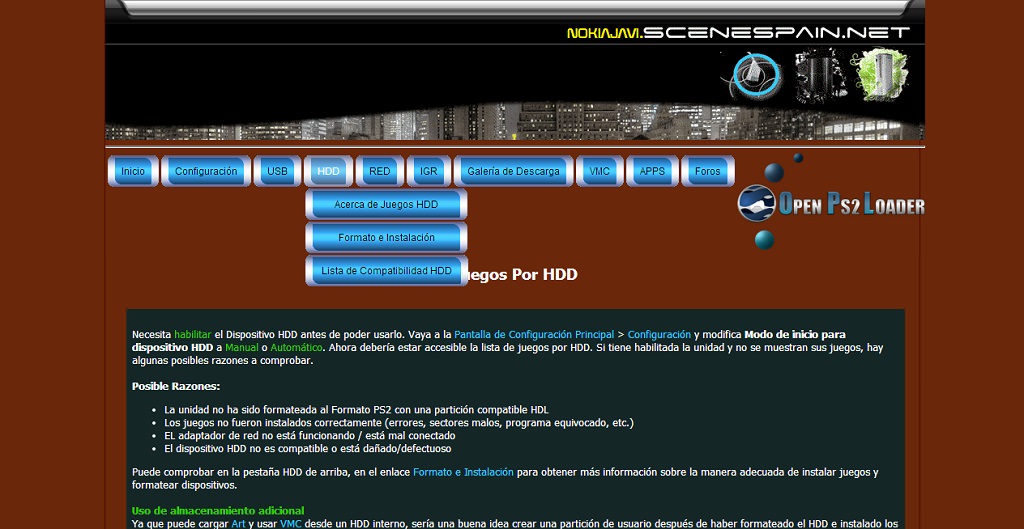Open the IGR menu tab
The width and height of the screenshot is (1024, 529).
click(x=428, y=171)
